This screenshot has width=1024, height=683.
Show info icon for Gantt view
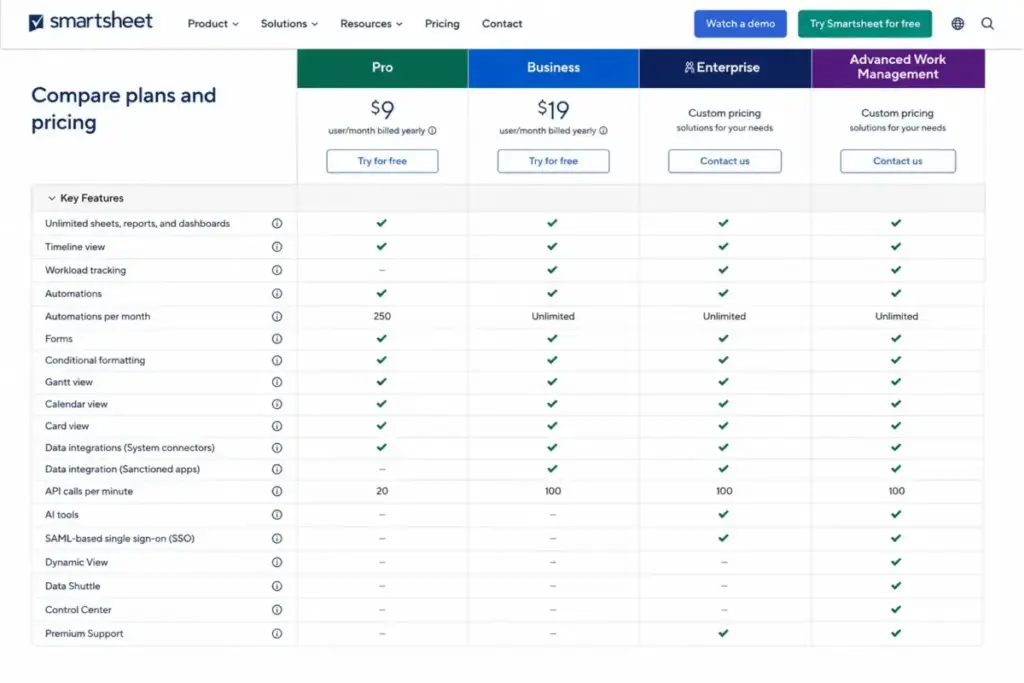coord(277,382)
